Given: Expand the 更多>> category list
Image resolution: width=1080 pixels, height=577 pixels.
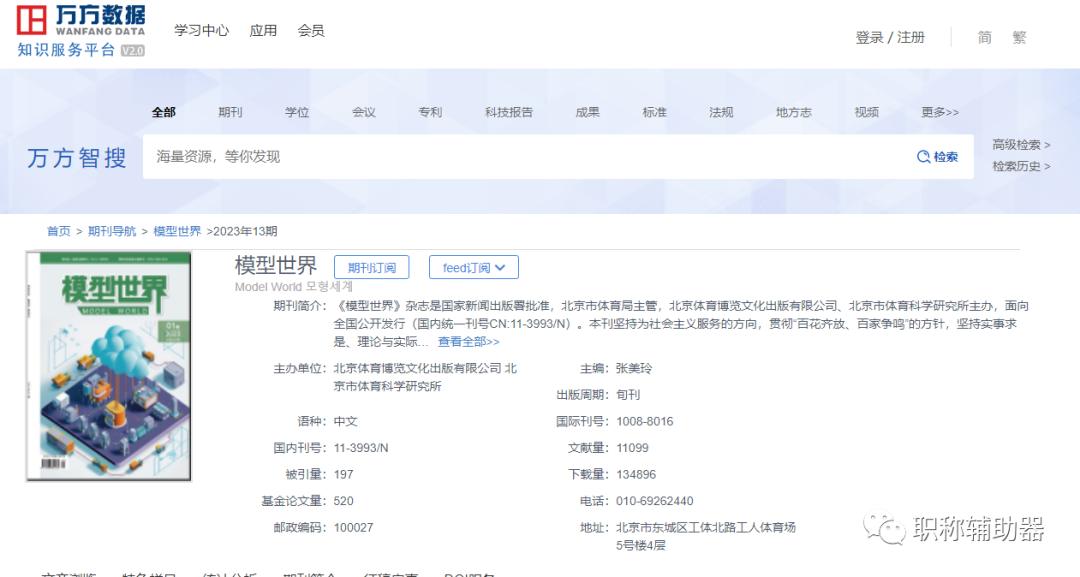Looking at the screenshot, I should 938,112.
